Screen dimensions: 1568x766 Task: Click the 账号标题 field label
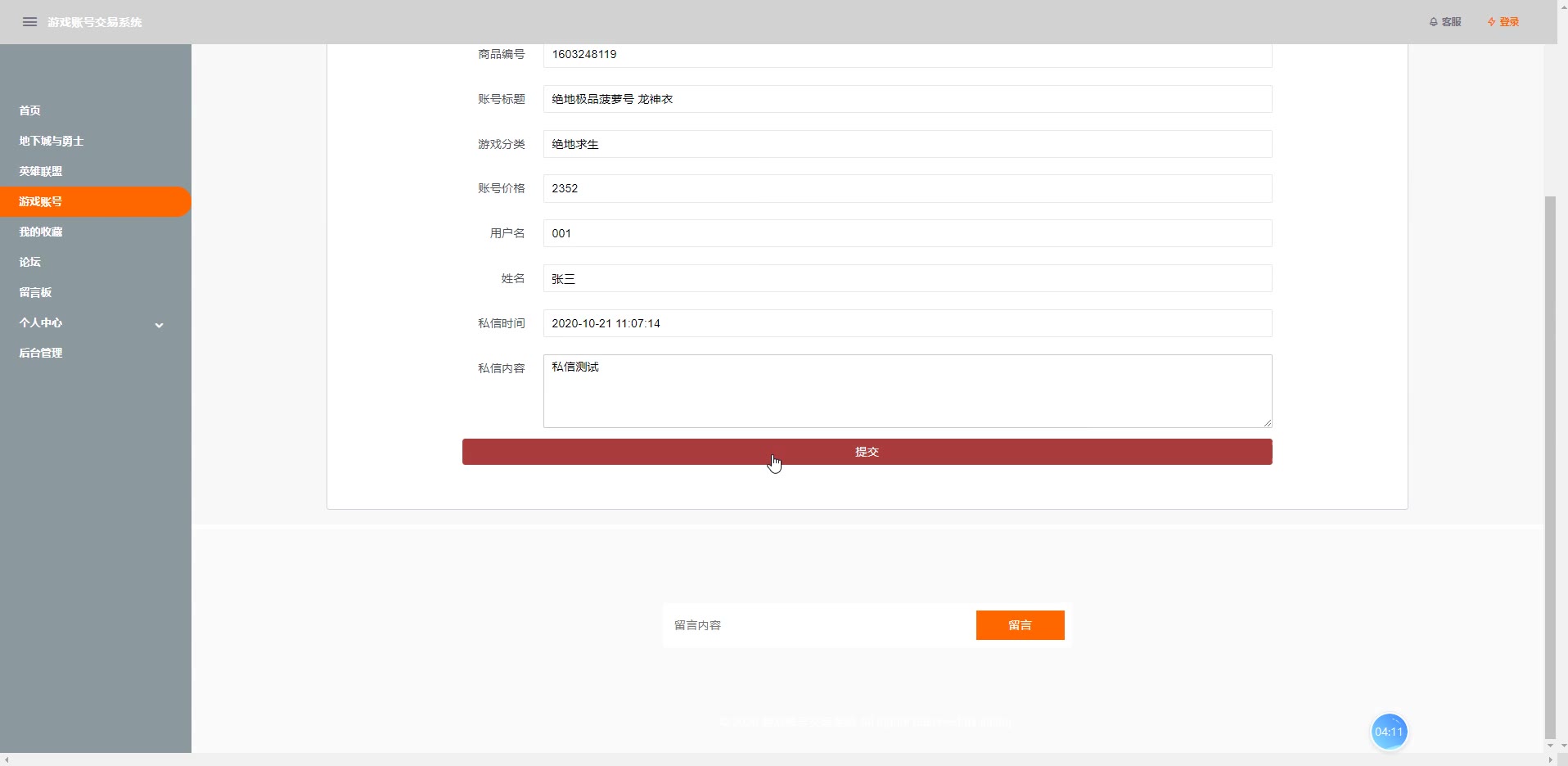502,99
